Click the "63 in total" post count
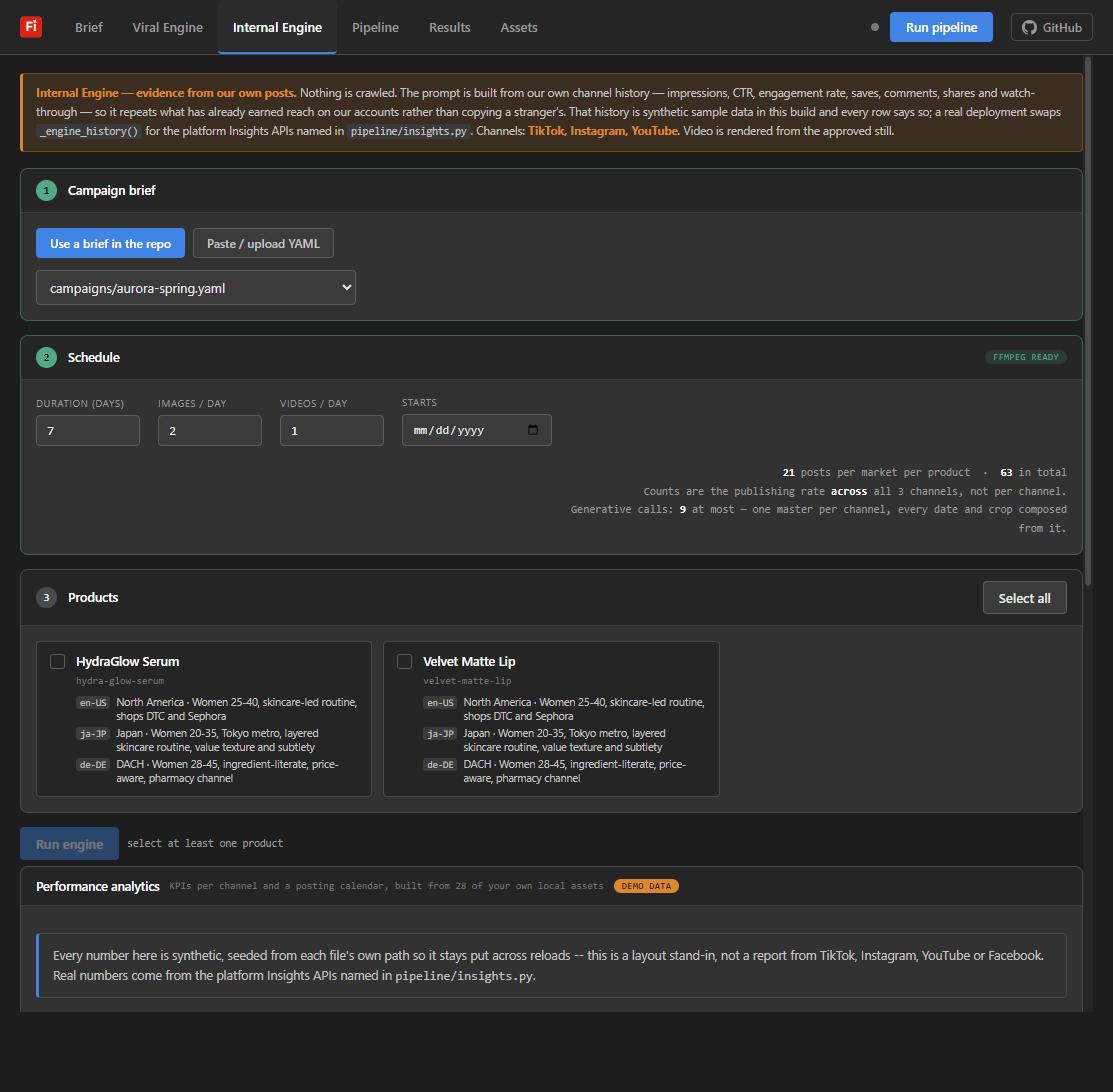 tap(1034, 472)
